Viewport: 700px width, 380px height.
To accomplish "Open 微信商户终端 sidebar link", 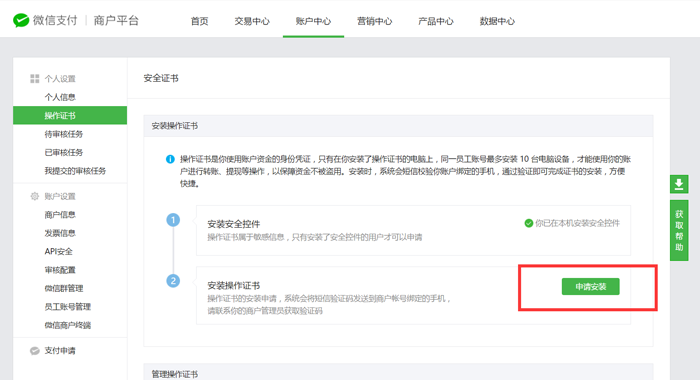I will coord(67,325).
